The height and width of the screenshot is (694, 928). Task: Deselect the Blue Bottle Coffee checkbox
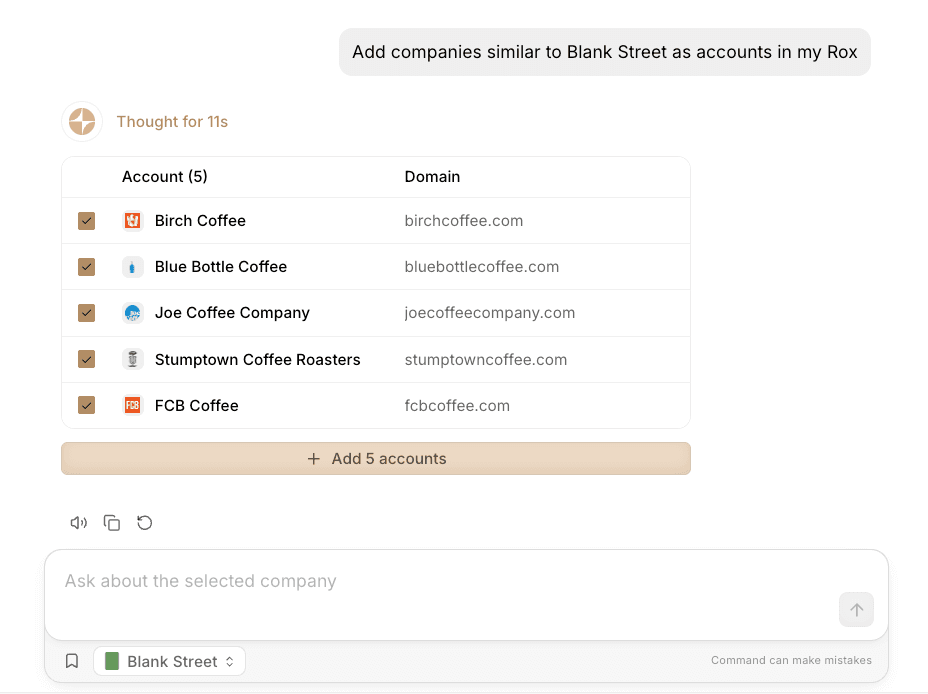click(87, 267)
